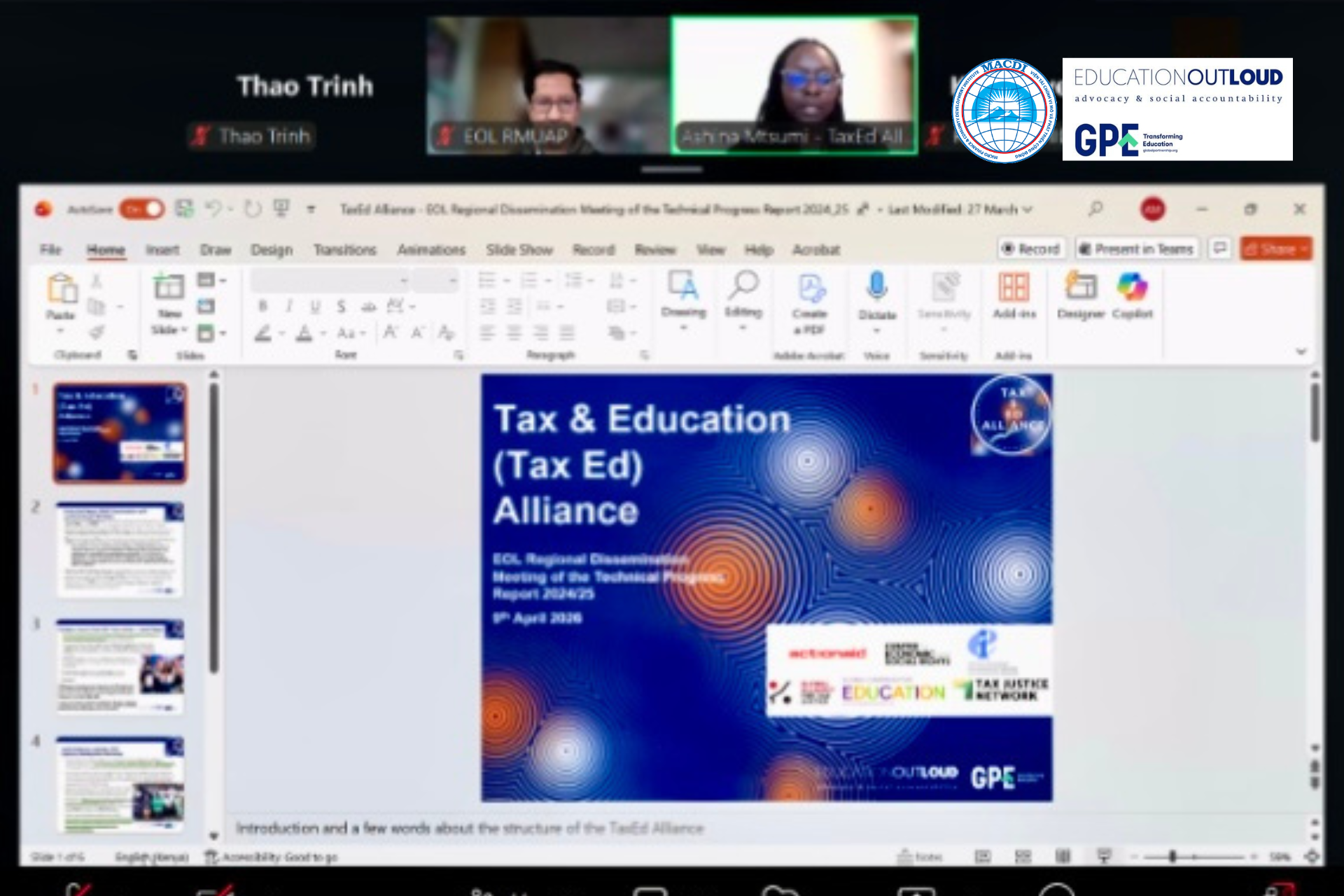Click the Present in Teams button
1344x896 pixels.
[x=1136, y=249]
